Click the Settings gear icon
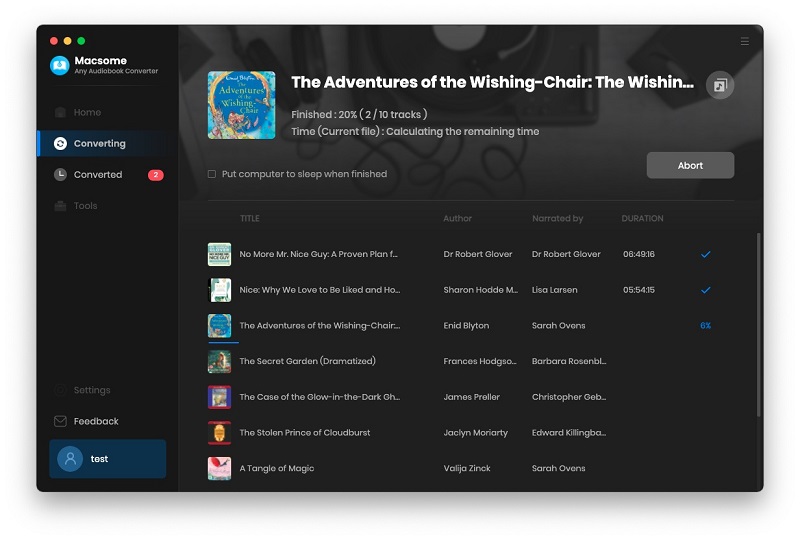Screen dimensions: 800x540 click(60, 390)
